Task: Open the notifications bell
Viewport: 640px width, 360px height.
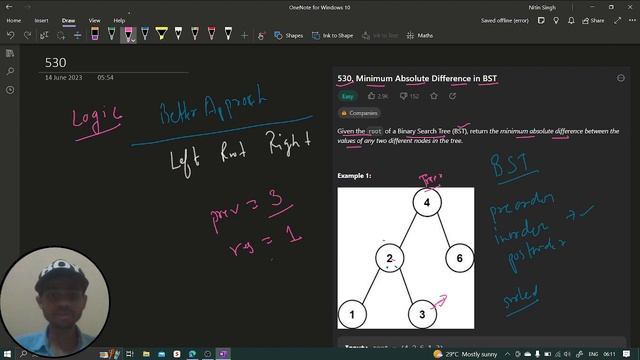Action: click(x=571, y=20)
